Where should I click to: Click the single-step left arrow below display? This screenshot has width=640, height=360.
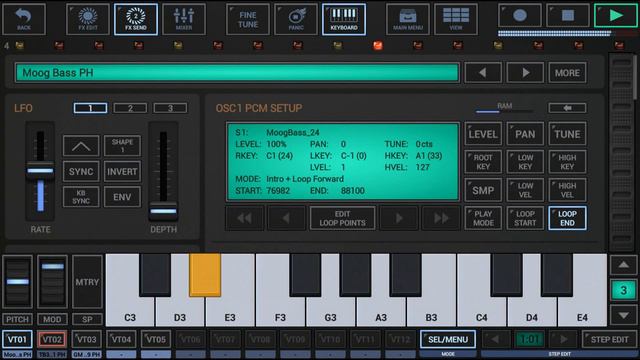(x=286, y=218)
